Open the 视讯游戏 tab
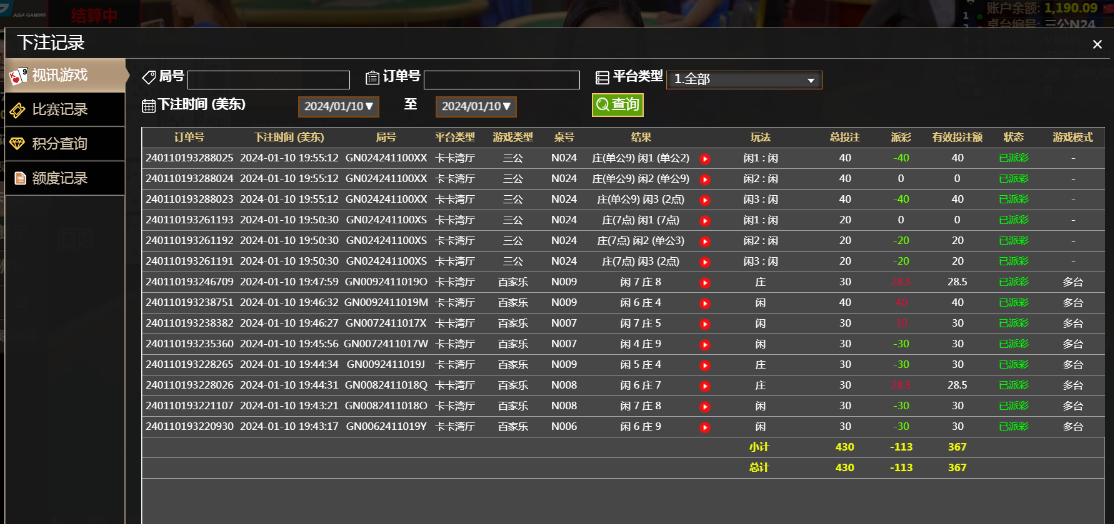1114x524 pixels. [x=64, y=75]
